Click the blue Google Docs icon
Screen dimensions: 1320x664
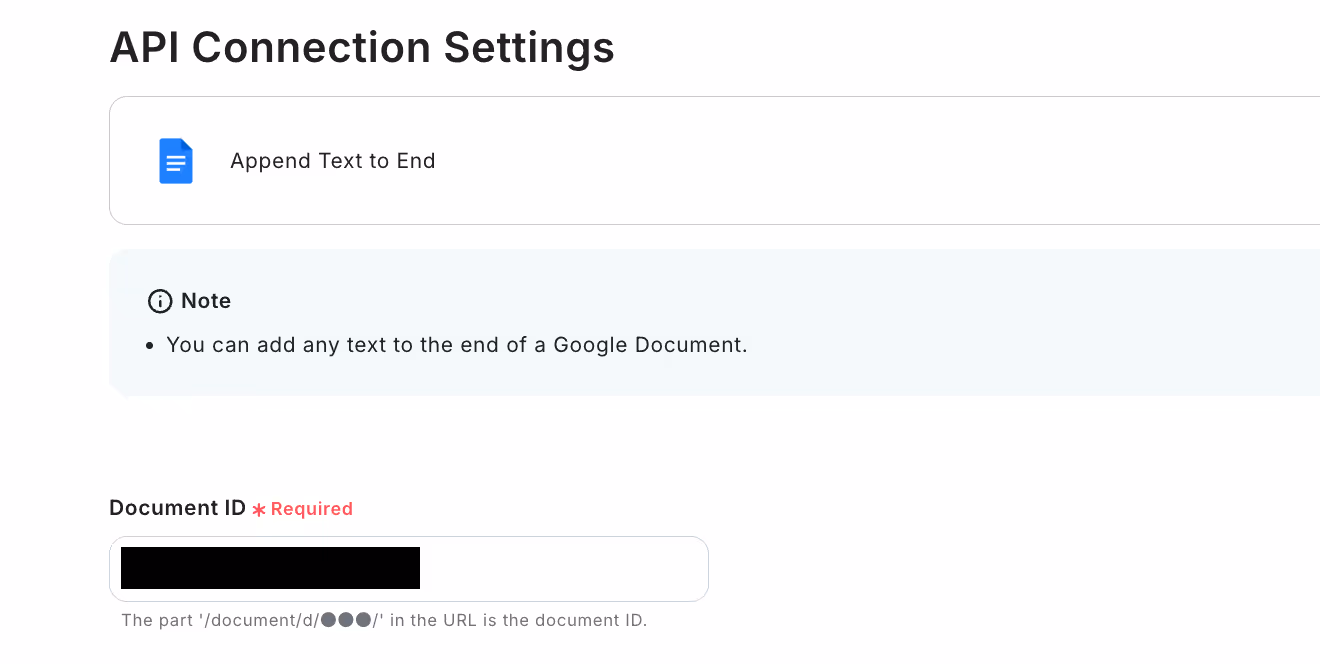[176, 161]
